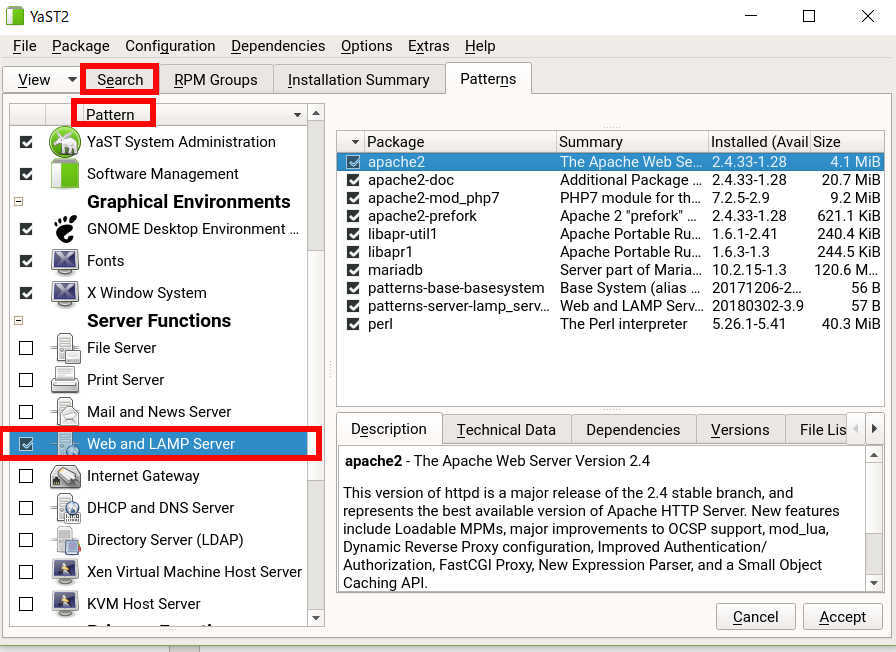Click the File Server icon
This screenshot has width=896, height=652.
click(65, 348)
